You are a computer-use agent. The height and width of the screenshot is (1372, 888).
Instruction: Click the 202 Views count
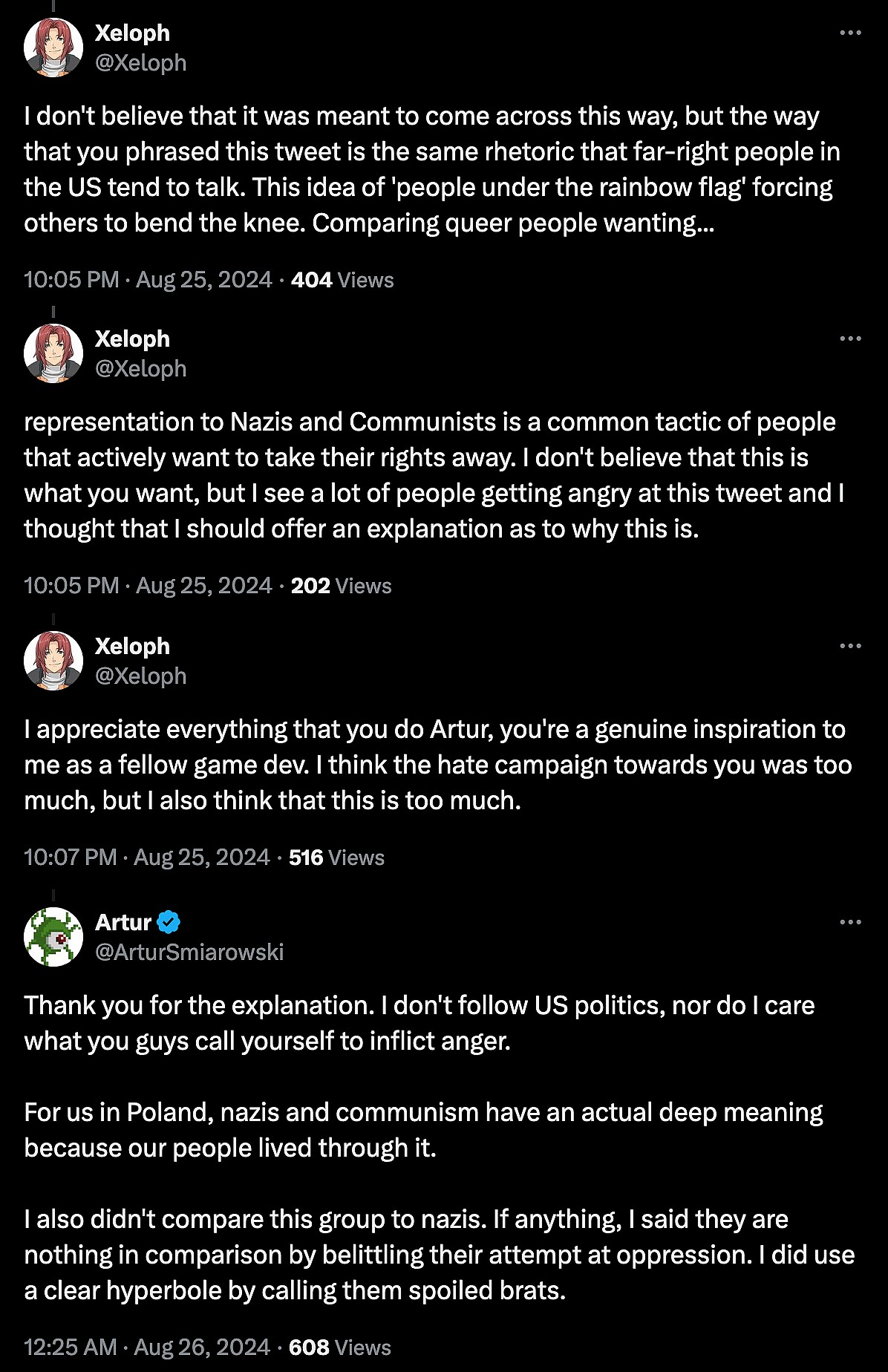click(341, 586)
